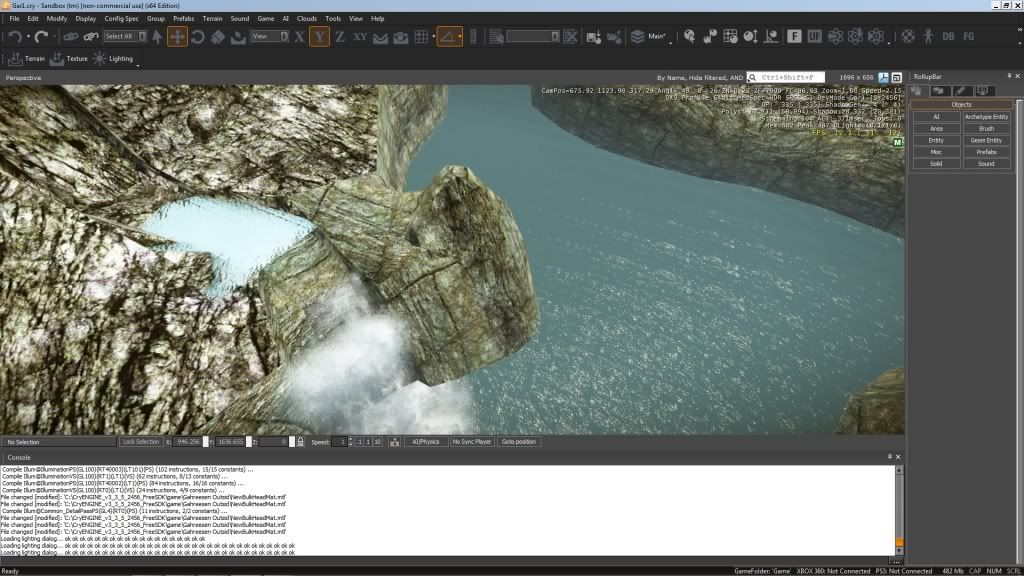
Task: Open the Select All filter dropdown
Action: pyautogui.click(x=125, y=37)
